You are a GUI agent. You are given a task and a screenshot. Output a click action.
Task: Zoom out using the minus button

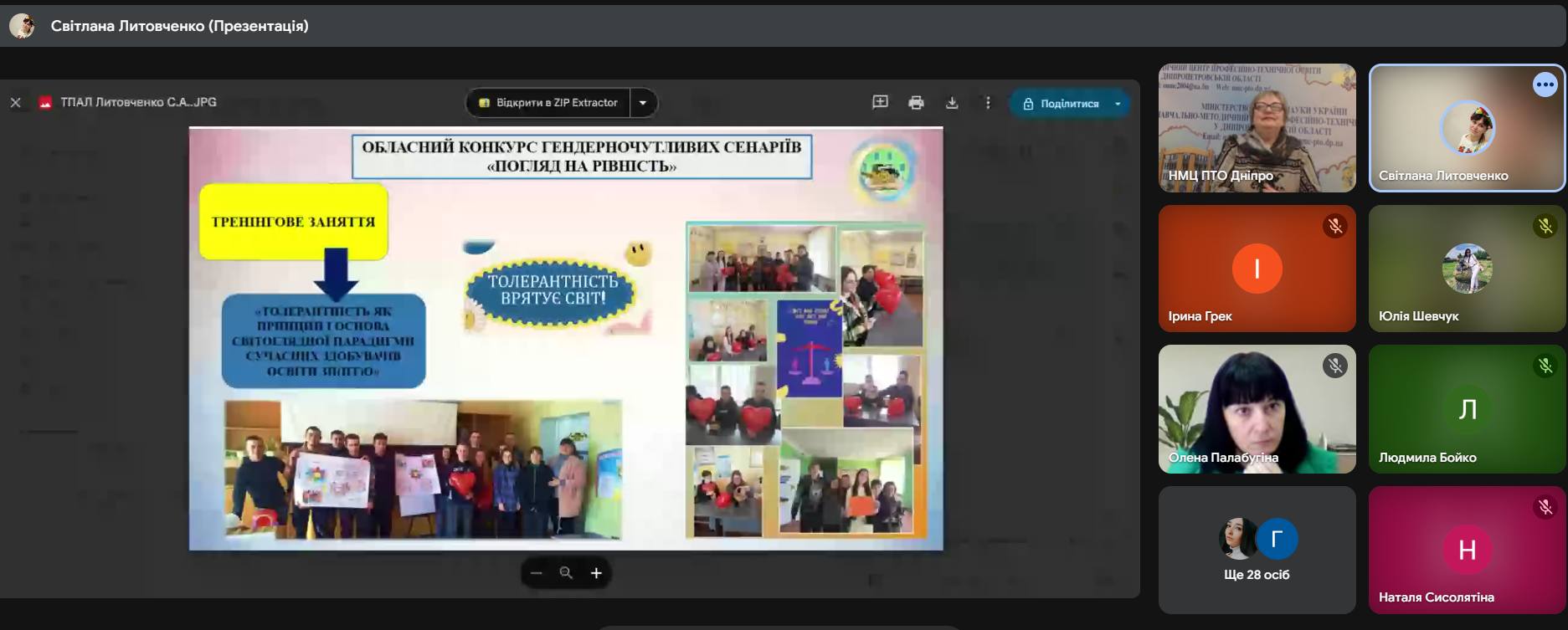pos(537,573)
